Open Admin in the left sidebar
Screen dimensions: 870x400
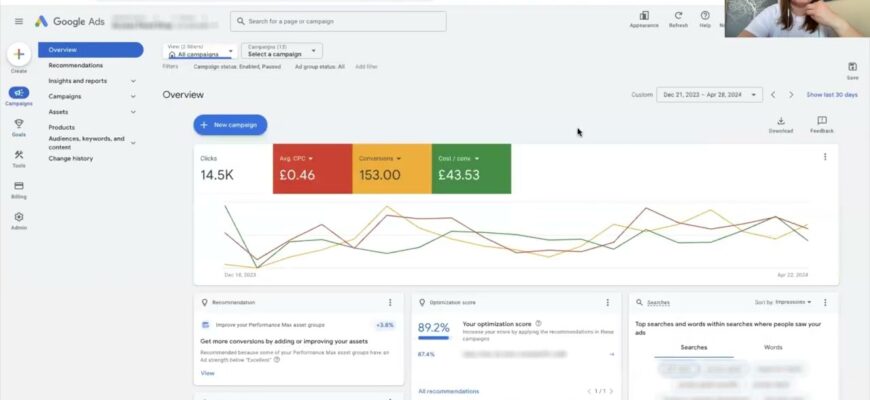pos(19,218)
